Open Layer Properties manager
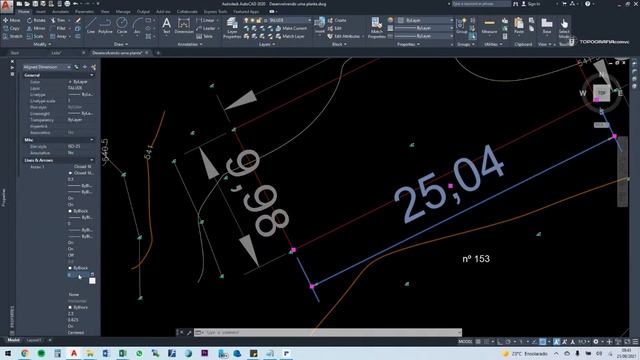 coord(232,28)
